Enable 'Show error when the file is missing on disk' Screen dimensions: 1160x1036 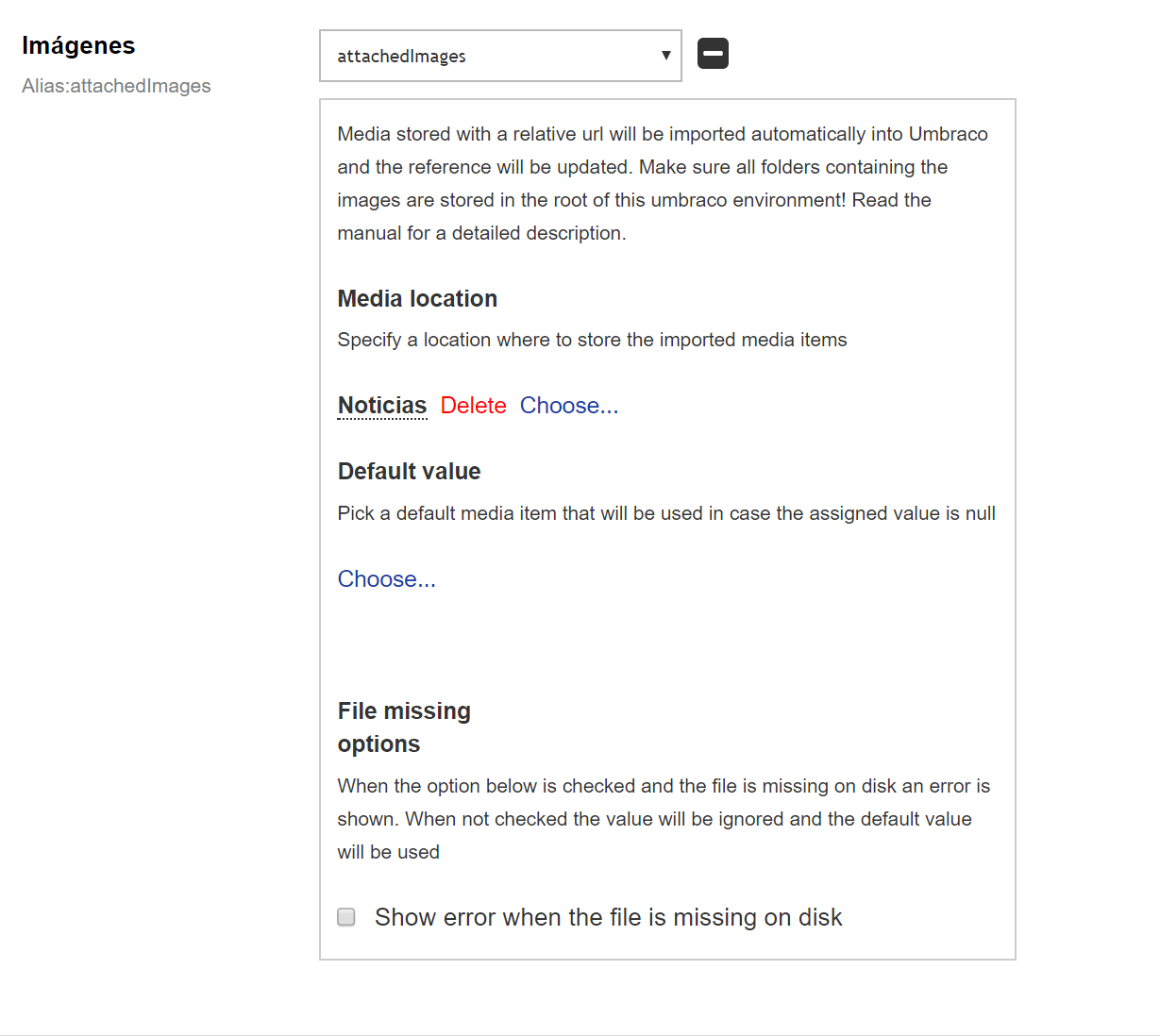[345, 916]
